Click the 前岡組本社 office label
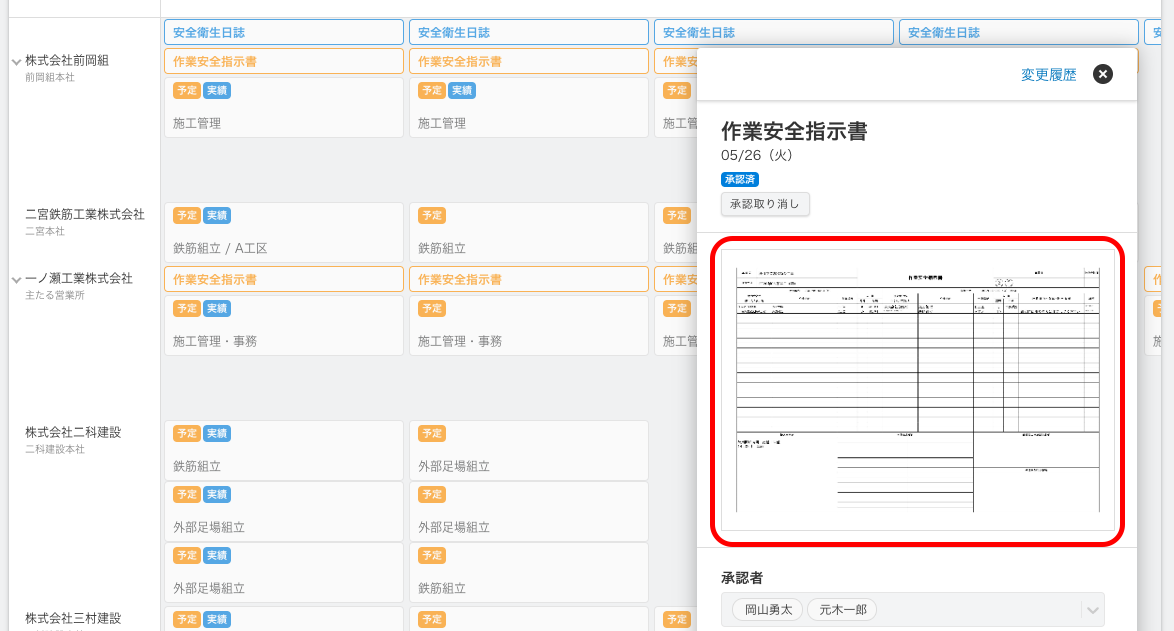 click(x=49, y=77)
